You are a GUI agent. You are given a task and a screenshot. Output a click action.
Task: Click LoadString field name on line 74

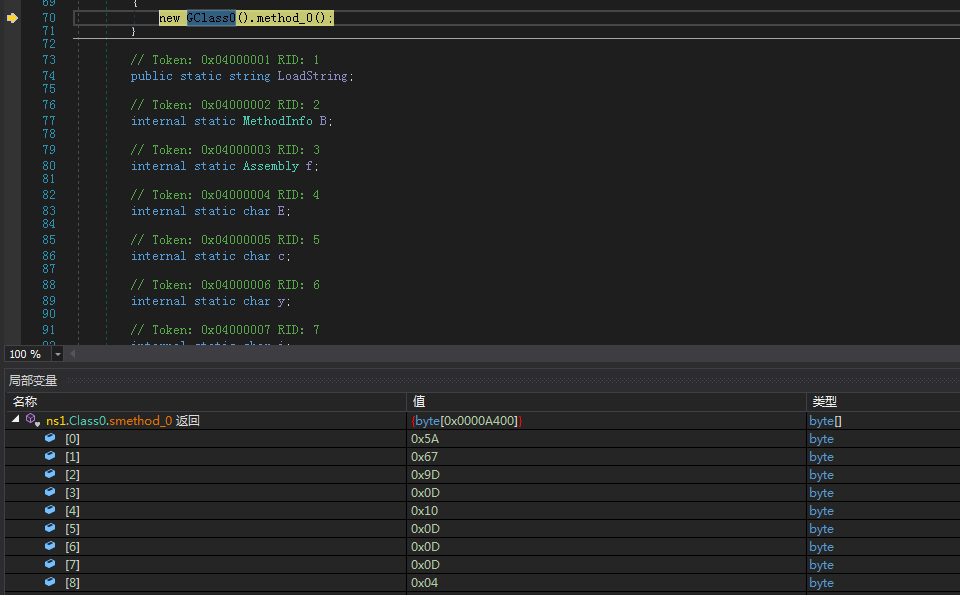312,76
